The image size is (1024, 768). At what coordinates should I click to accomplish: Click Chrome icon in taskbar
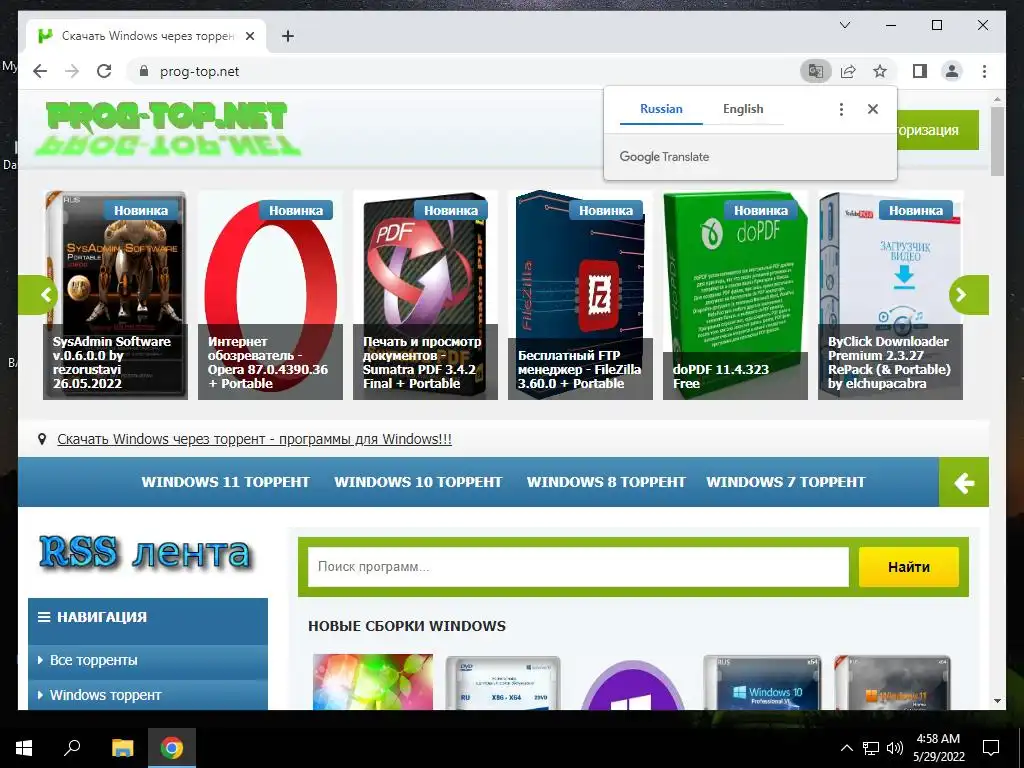click(x=172, y=748)
